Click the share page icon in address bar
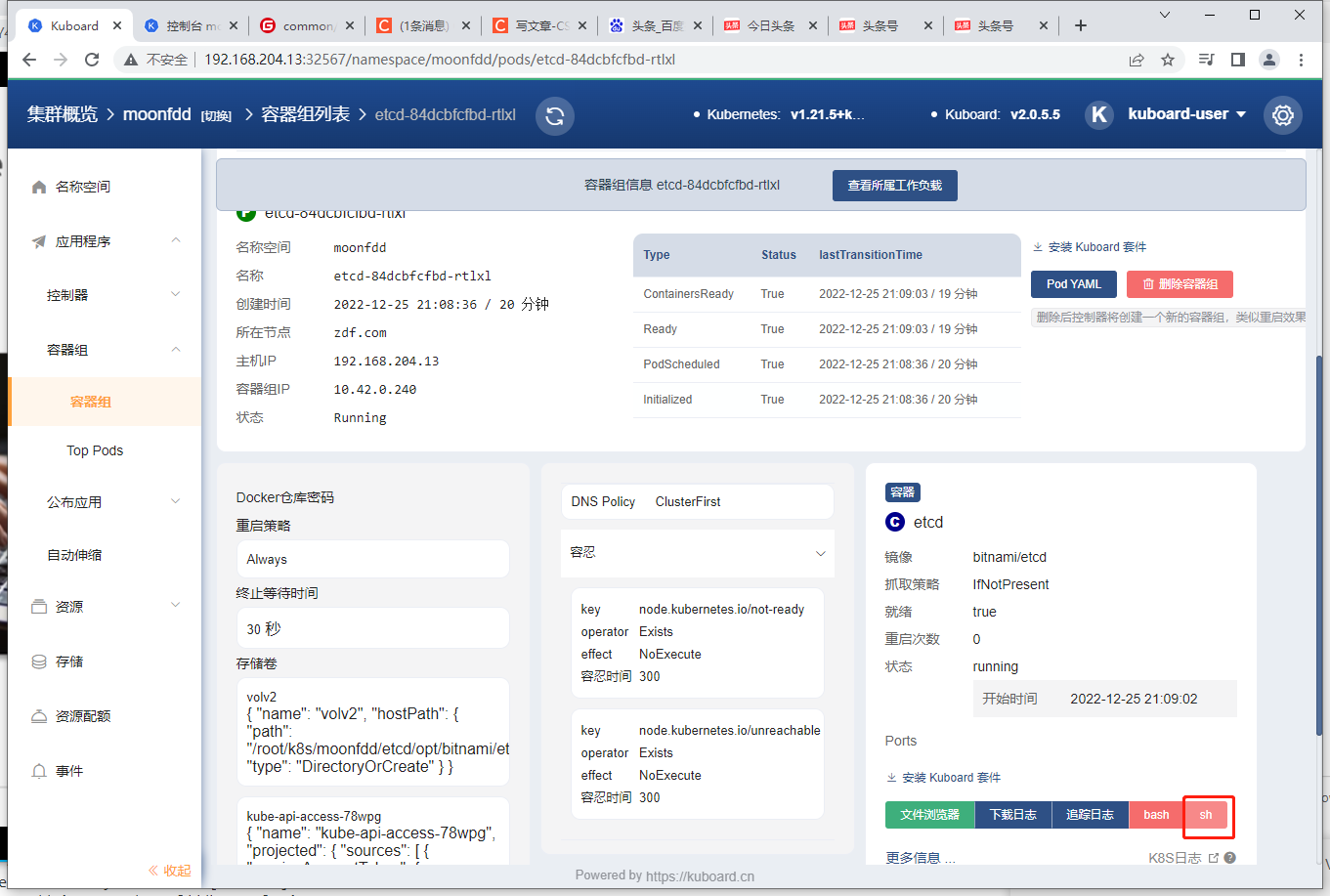This screenshot has height=896, width=1330. 1137,60
